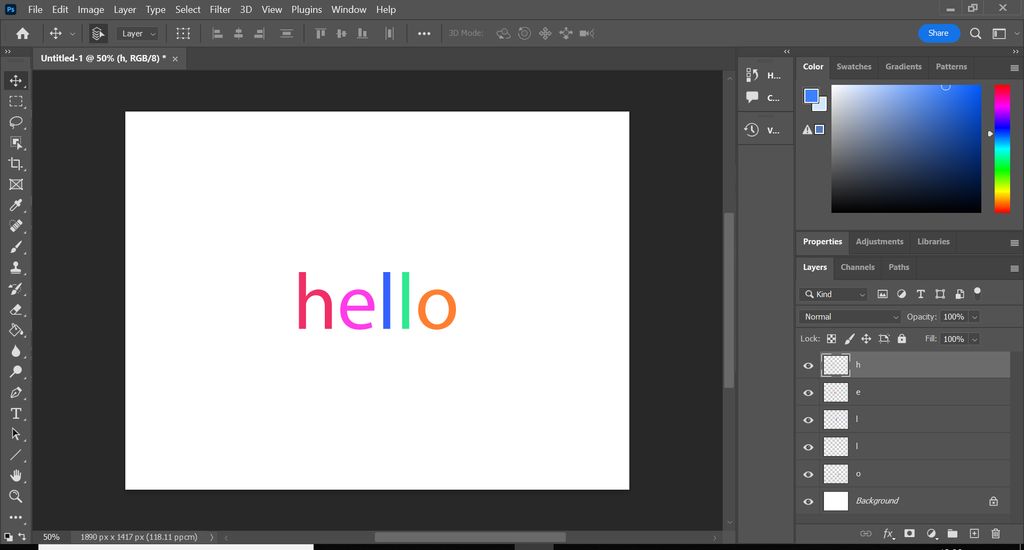Add a layer mask

[909, 534]
